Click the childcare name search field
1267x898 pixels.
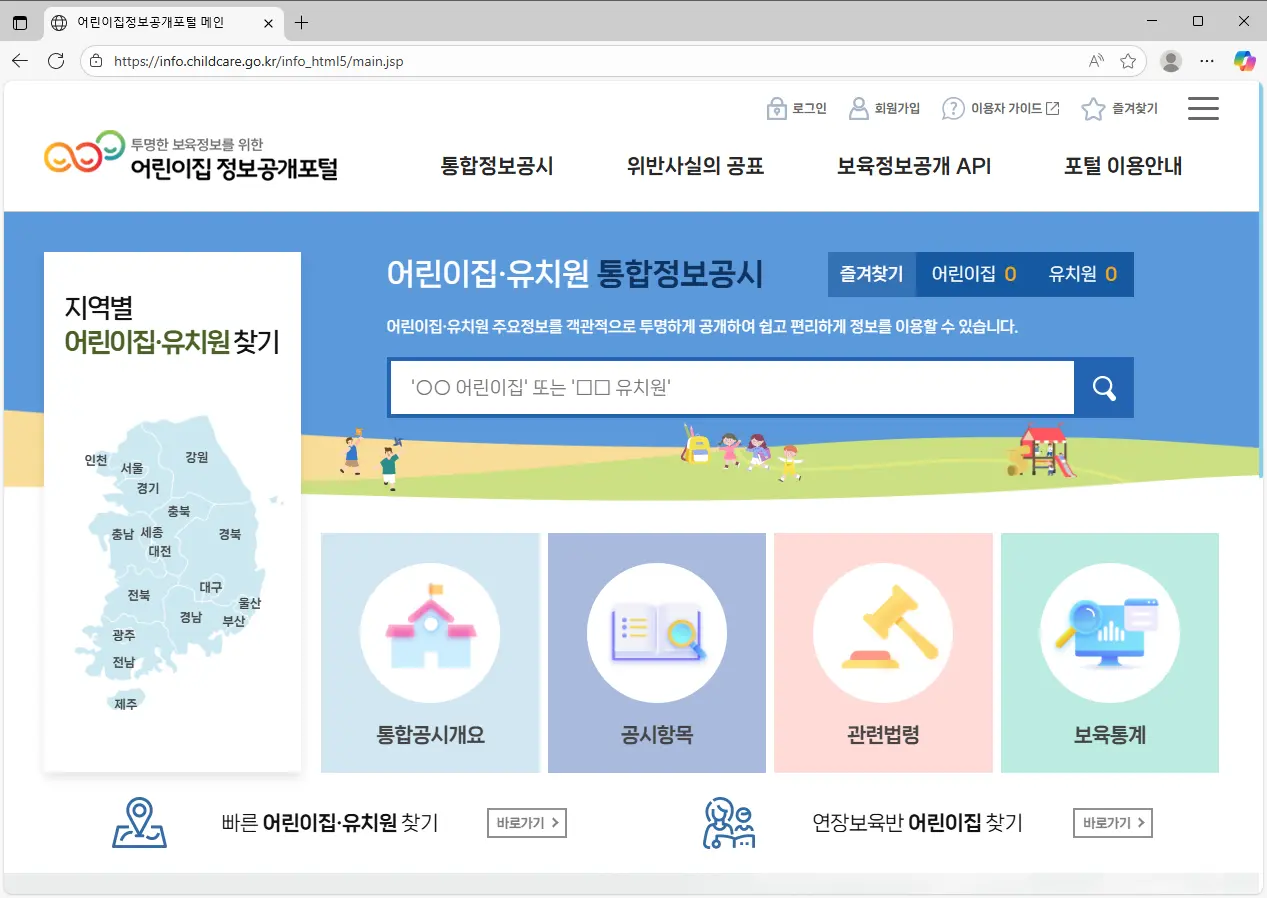click(x=731, y=388)
